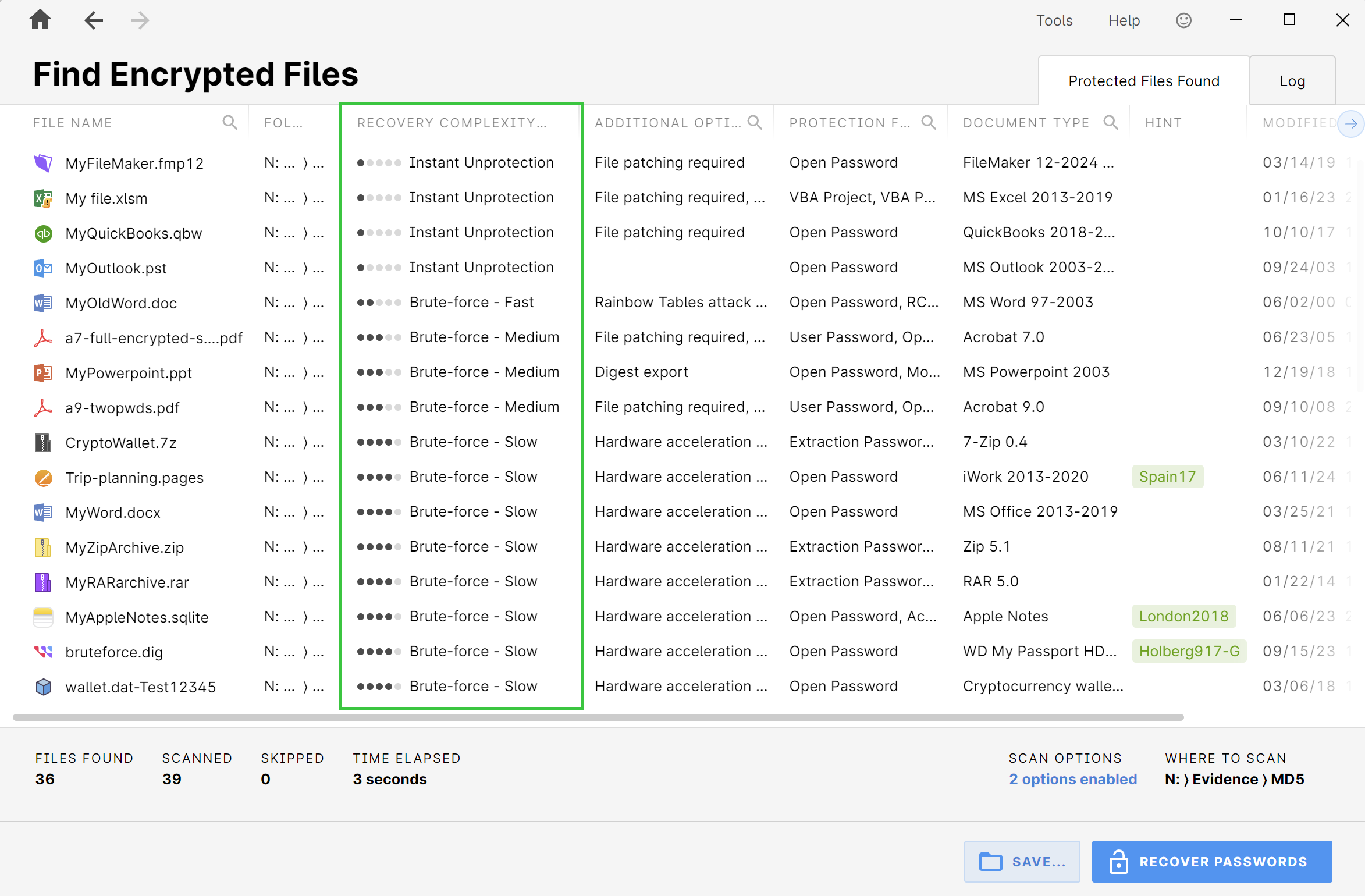This screenshot has height=896, width=1365.
Task: Click Document Type column search icon
Action: [1111, 122]
